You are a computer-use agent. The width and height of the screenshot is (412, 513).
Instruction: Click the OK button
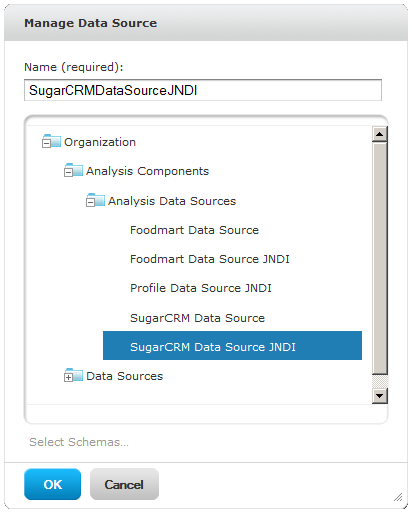[x=52, y=484]
